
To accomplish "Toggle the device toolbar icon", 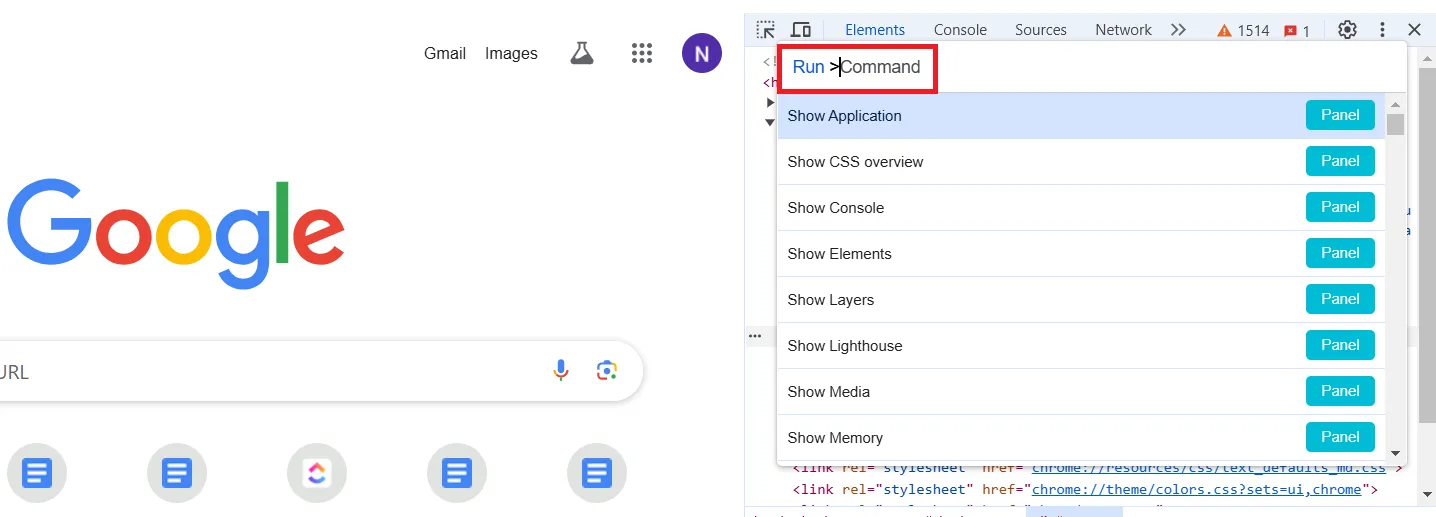I will (x=801, y=30).
